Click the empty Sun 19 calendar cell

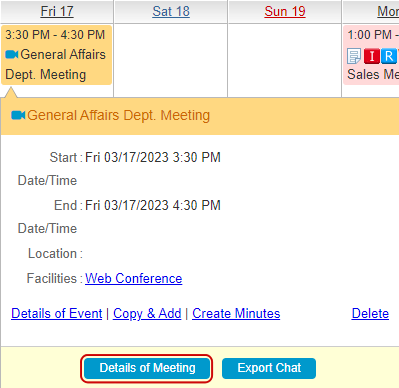pyautogui.click(x=285, y=60)
